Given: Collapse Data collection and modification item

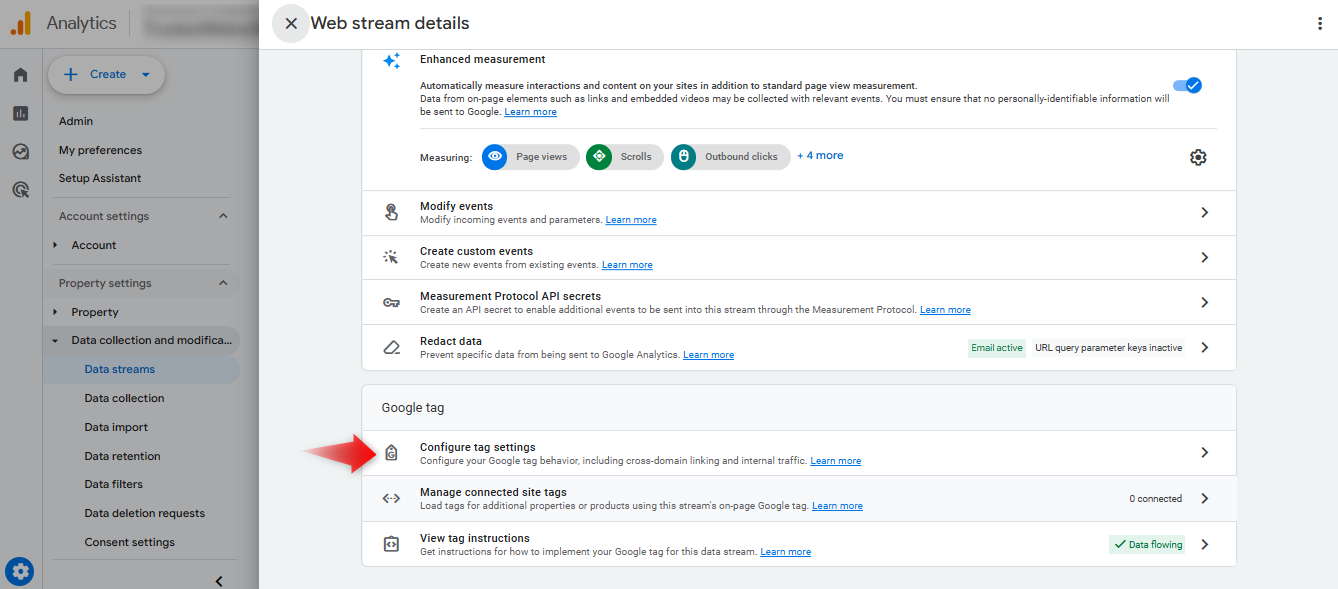Looking at the screenshot, I should click(x=56, y=341).
